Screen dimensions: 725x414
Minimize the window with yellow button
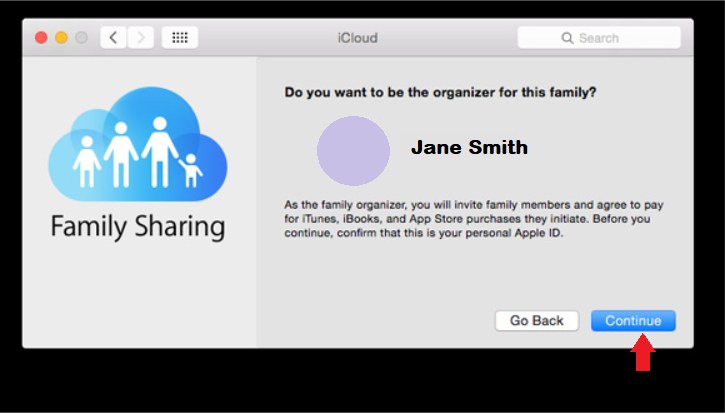(61, 37)
